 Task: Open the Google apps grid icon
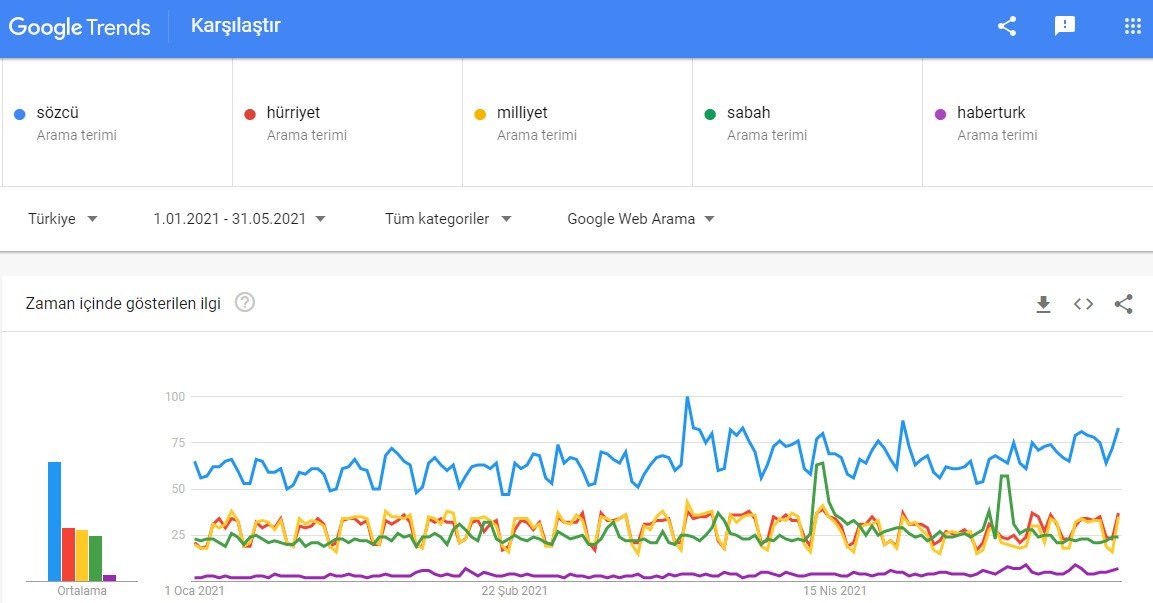1132,26
